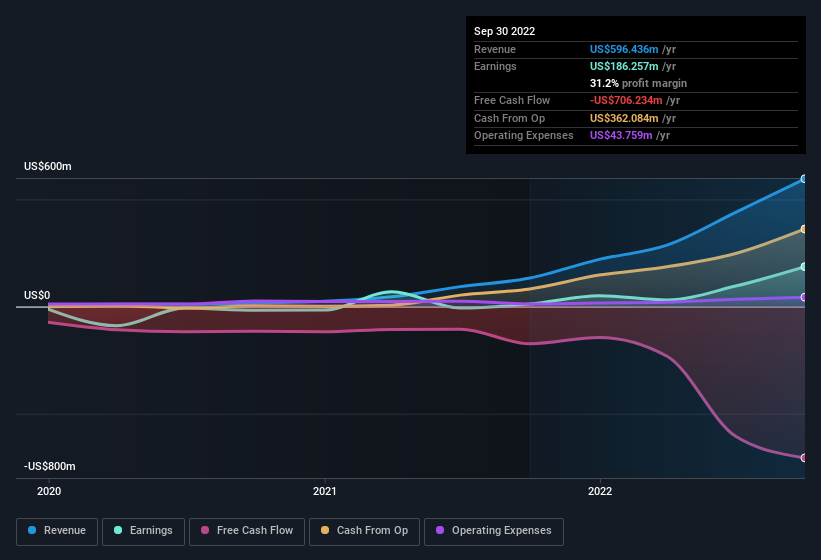Click the Earnings label in the tooltip
This screenshot has height=560, width=821.
(x=495, y=66)
